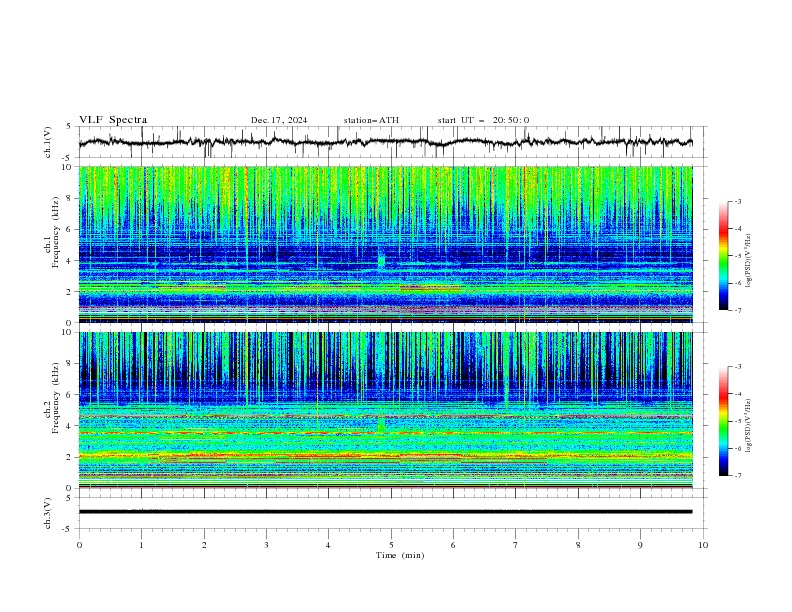Click the green burst near 4 kHz in ch.1

(x=382, y=262)
